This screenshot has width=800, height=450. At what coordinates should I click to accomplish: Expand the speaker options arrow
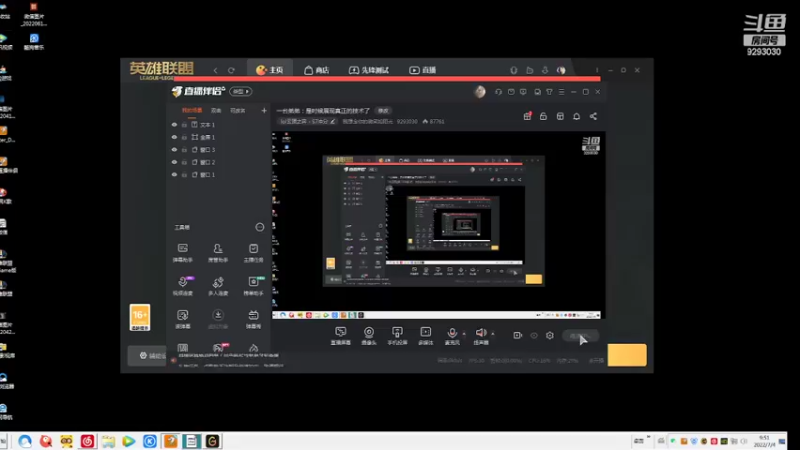click(492, 334)
